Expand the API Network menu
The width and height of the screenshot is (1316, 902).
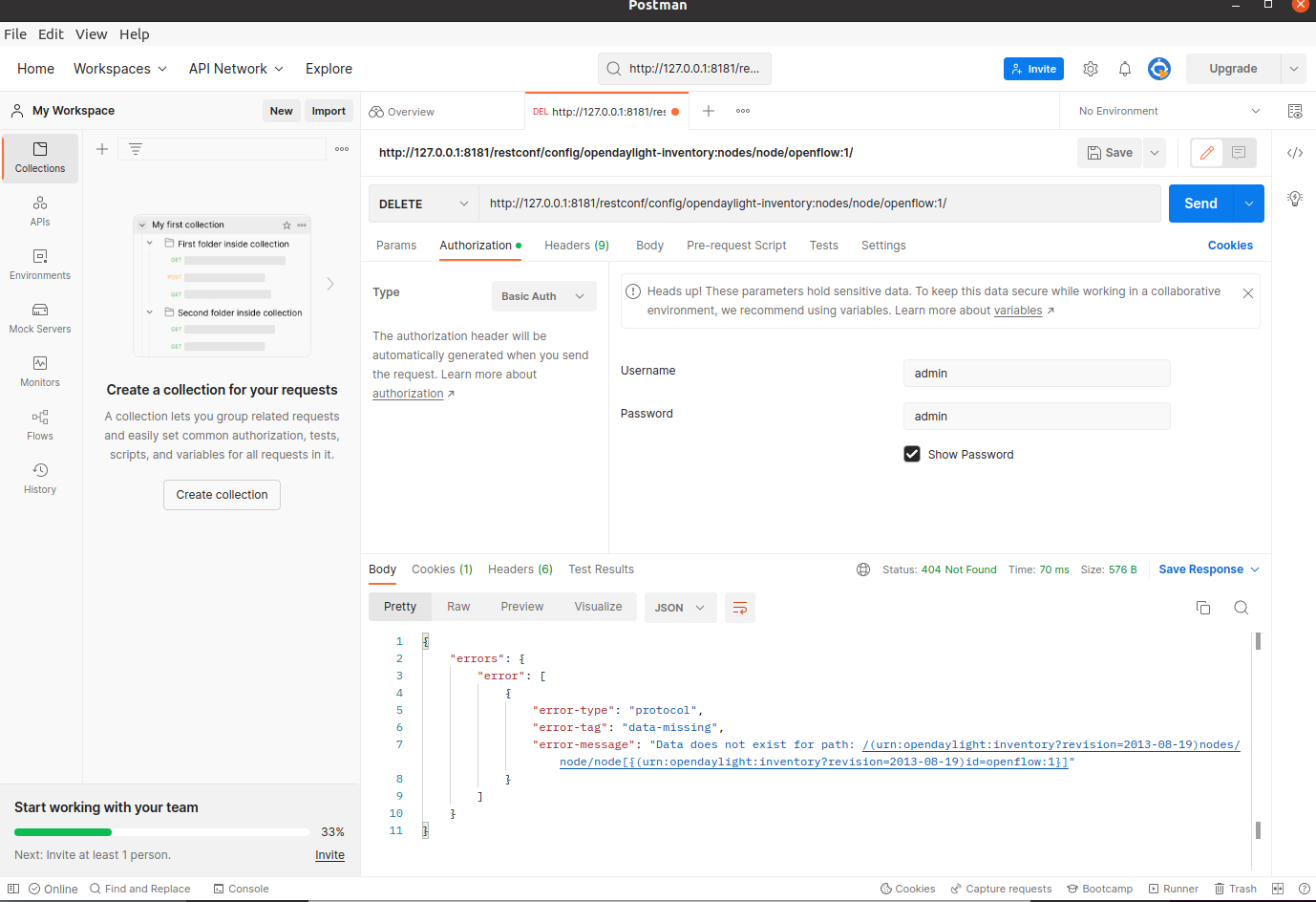236,69
